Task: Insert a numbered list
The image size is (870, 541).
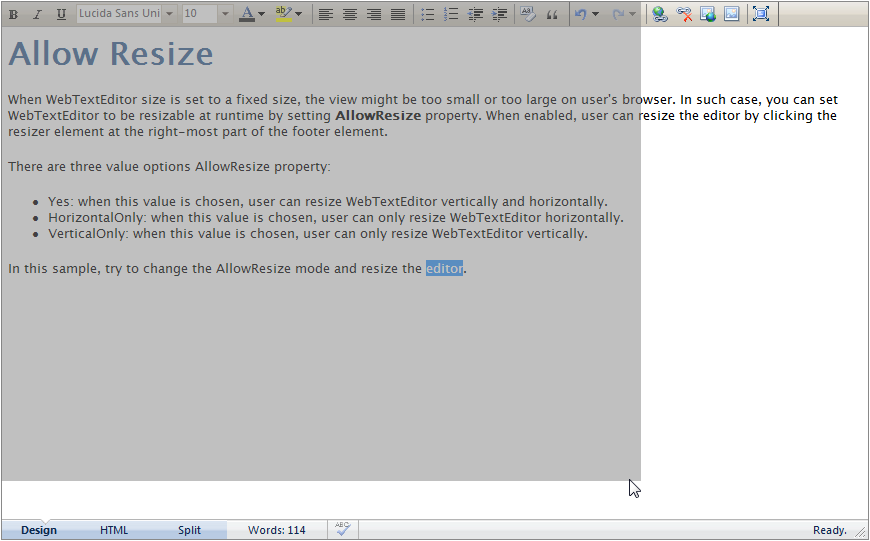Action: (451, 14)
